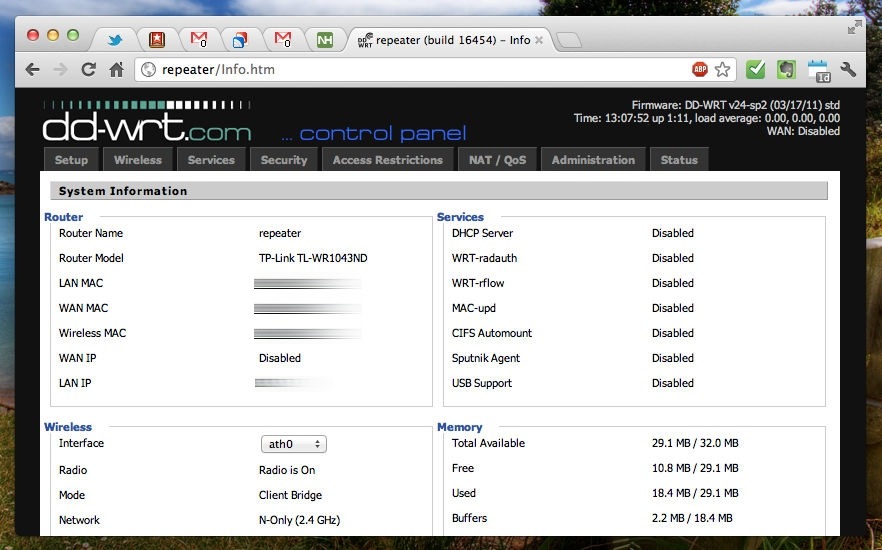Open the Services tab
Viewport: 882px width, 550px height.
[x=211, y=160]
